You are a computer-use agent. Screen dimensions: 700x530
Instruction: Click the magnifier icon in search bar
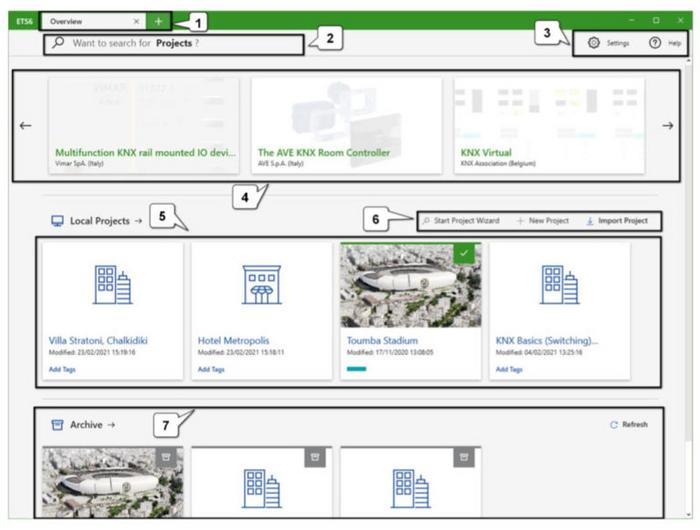[x=58, y=43]
